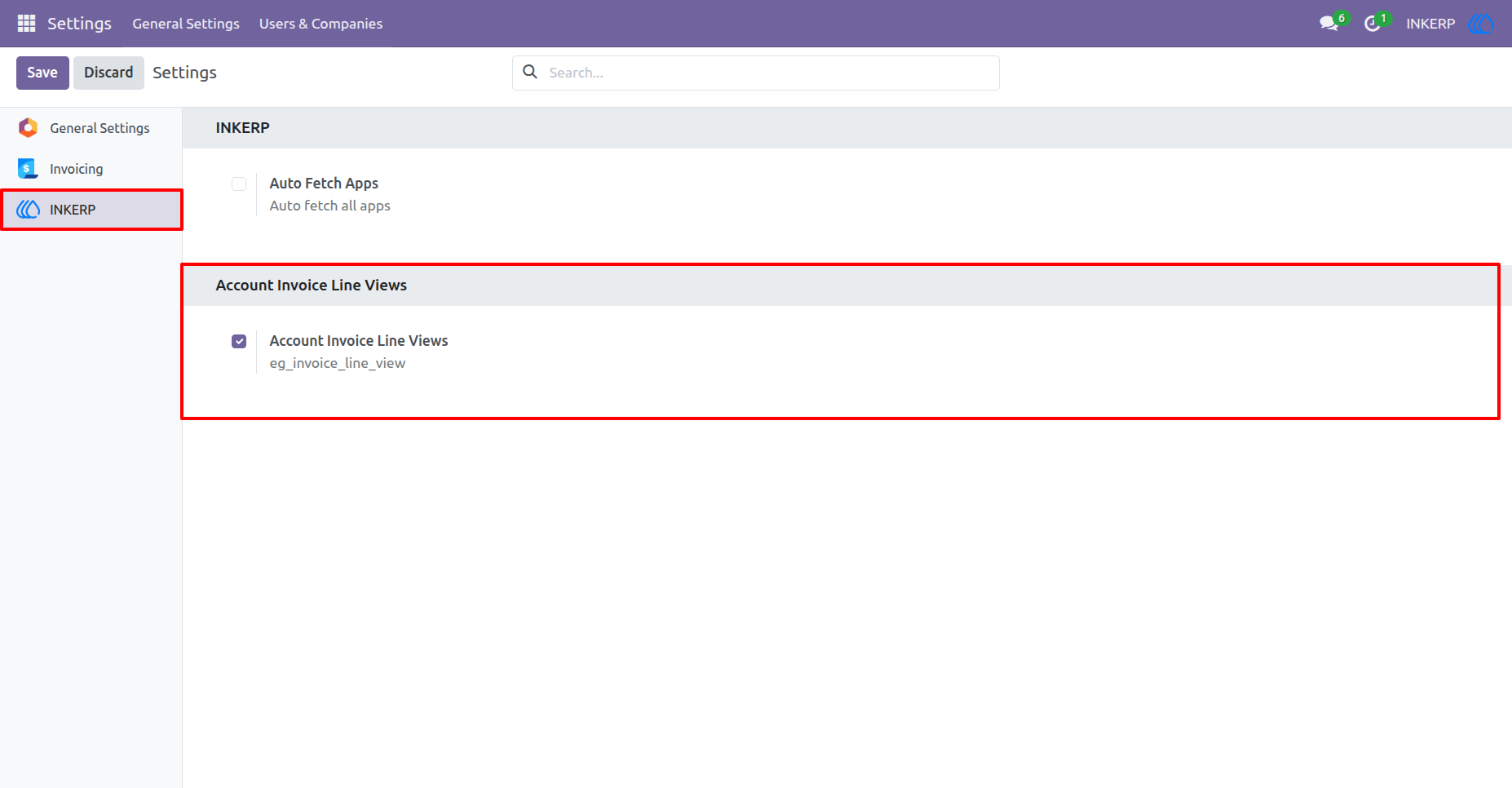Click the General Settings hexagon icon

tap(28, 128)
